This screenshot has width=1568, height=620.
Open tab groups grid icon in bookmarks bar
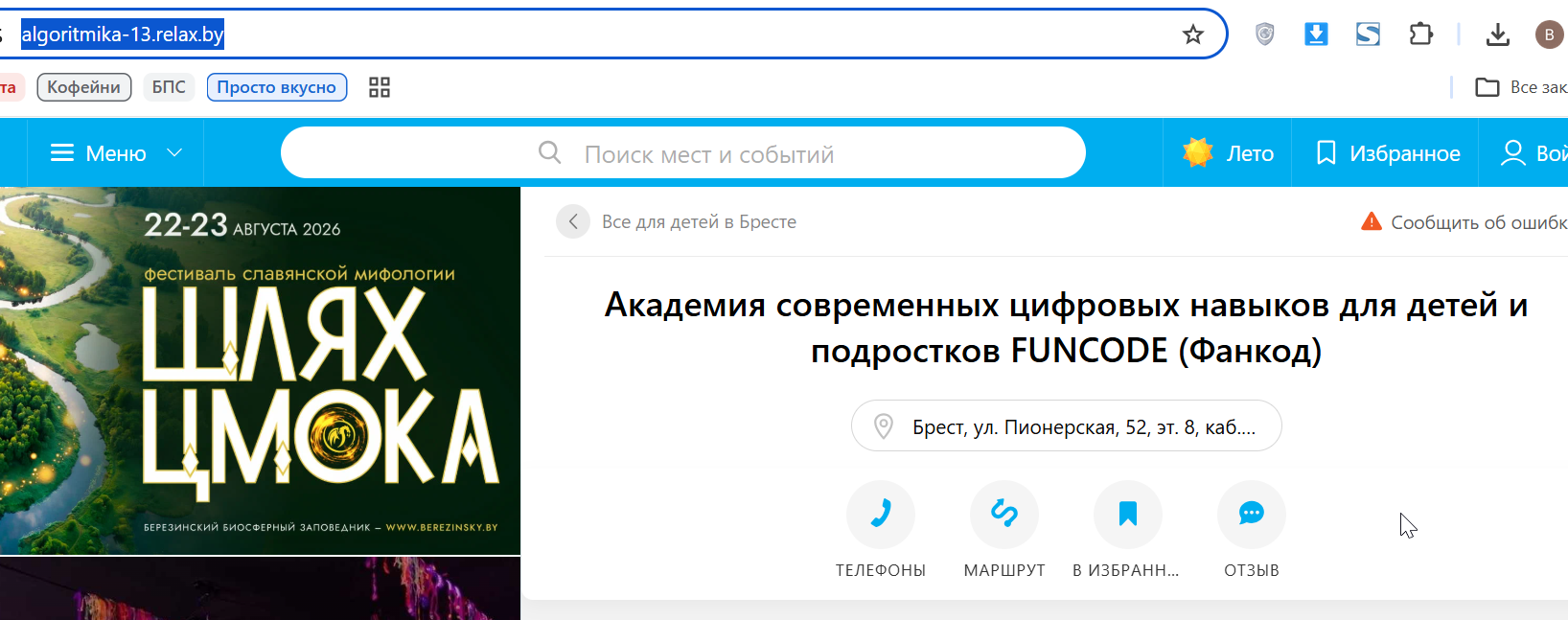pyautogui.click(x=380, y=87)
